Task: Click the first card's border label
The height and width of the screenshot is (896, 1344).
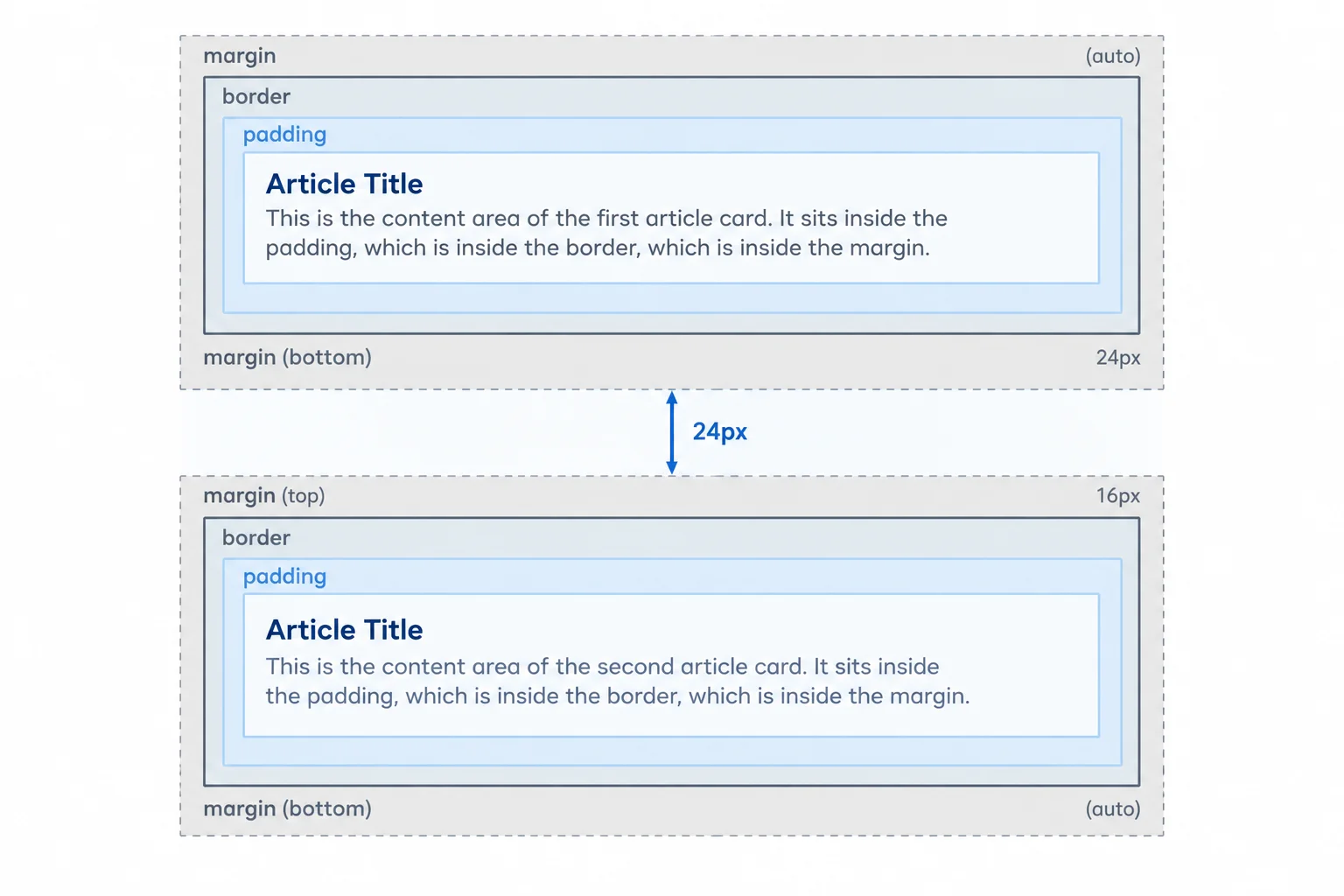Action: click(255, 96)
